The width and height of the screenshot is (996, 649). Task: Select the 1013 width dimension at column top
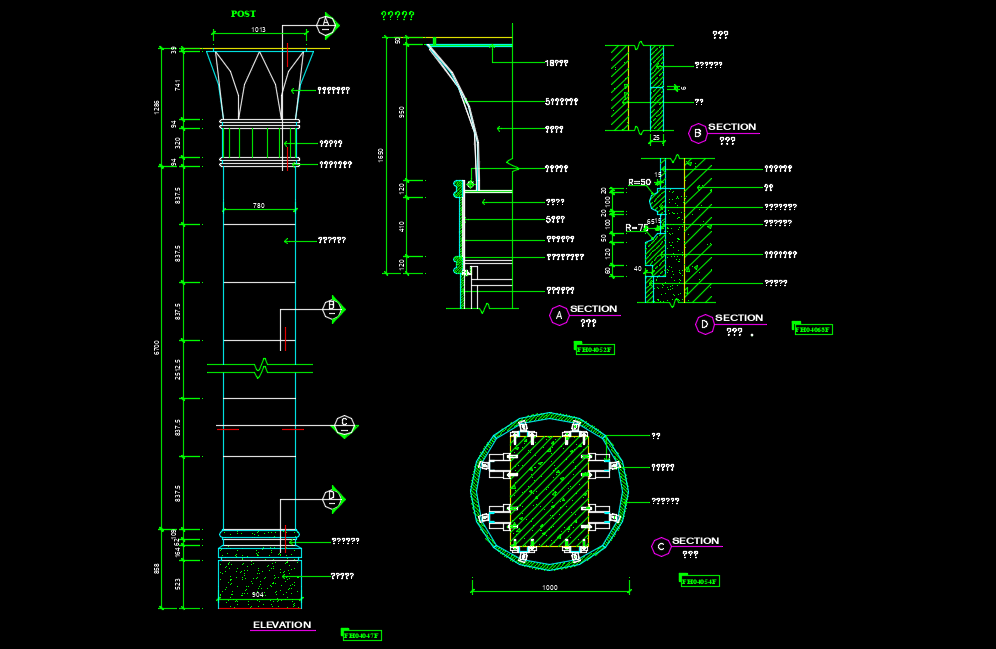258,31
